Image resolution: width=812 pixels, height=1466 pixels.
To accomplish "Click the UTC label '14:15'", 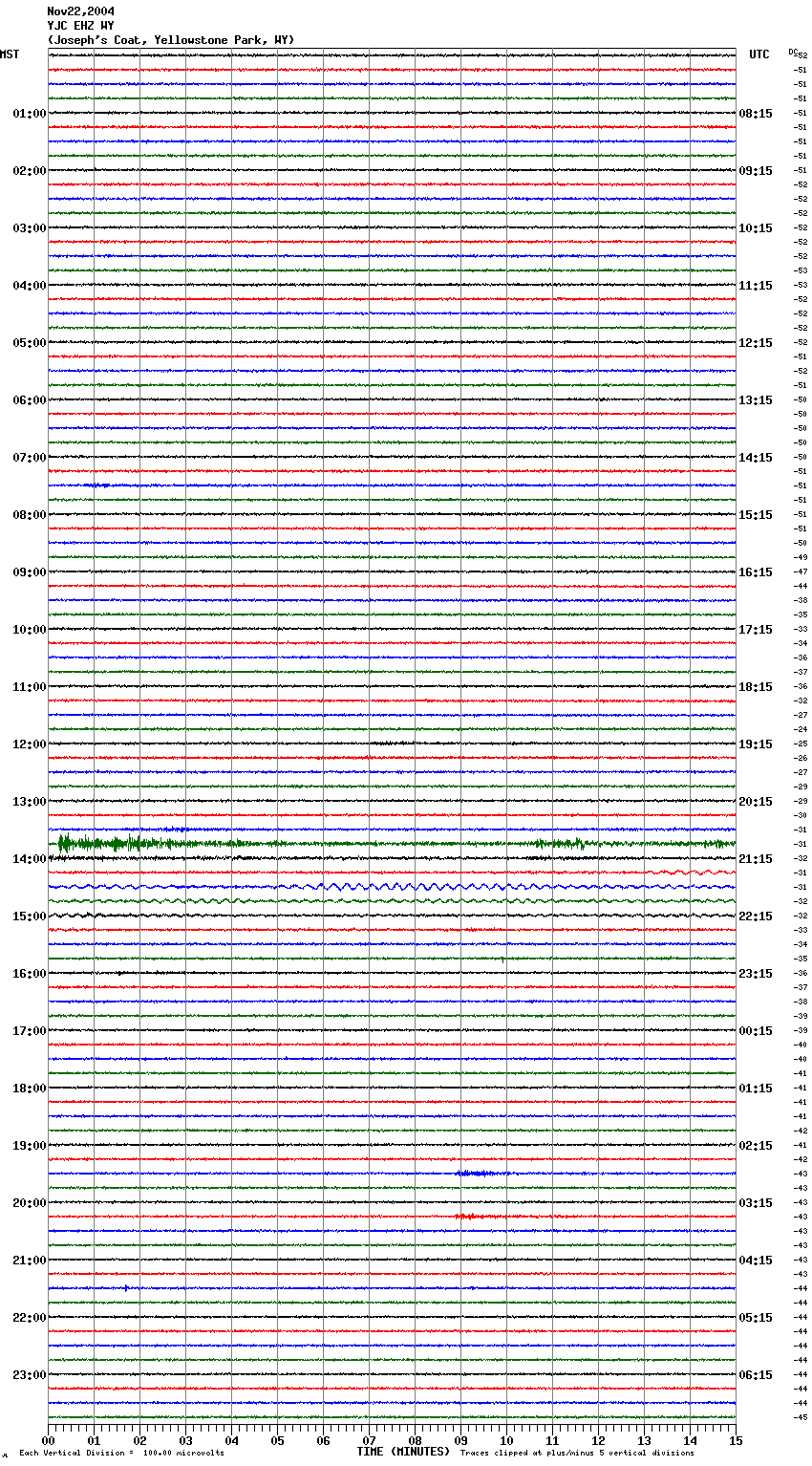I will coord(756,458).
